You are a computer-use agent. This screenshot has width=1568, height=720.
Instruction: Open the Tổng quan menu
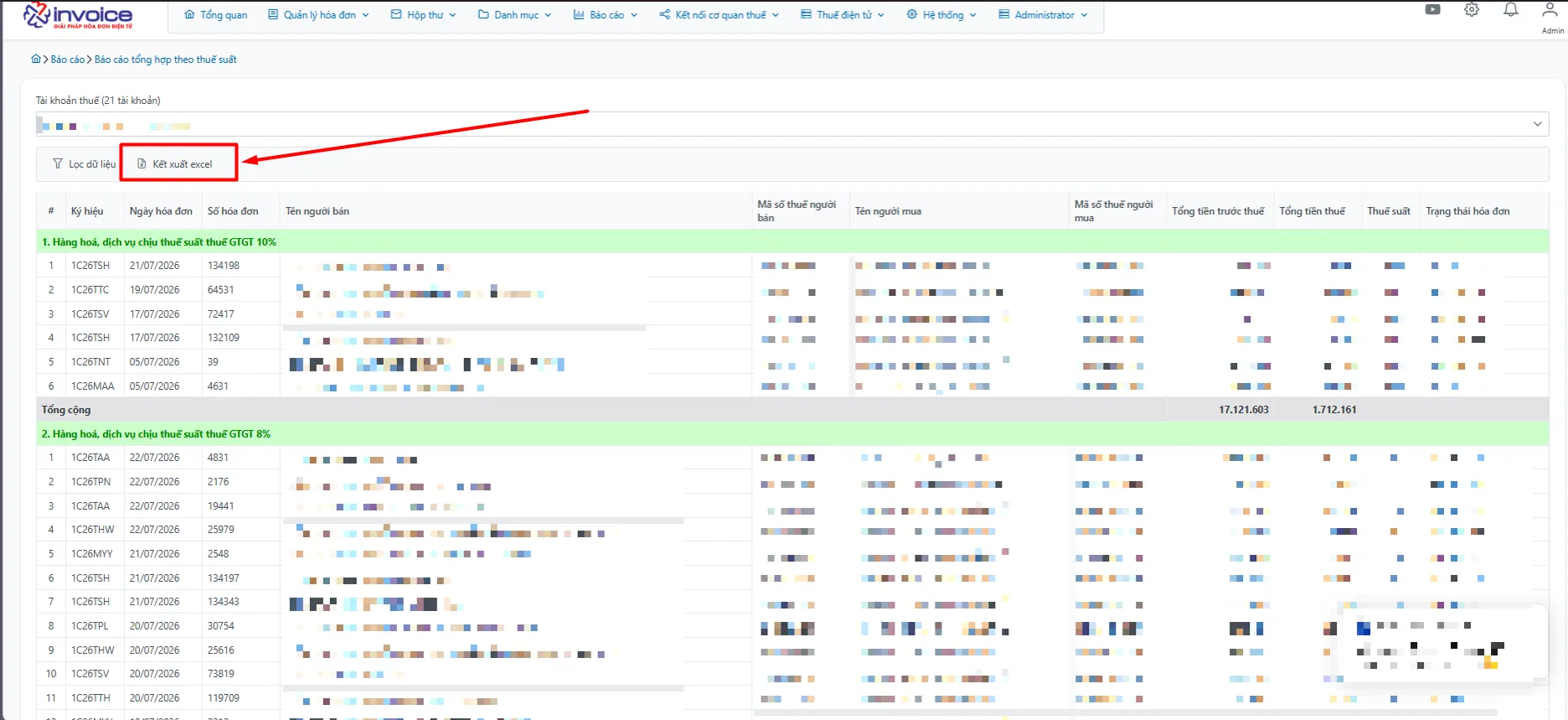coord(216,15)
